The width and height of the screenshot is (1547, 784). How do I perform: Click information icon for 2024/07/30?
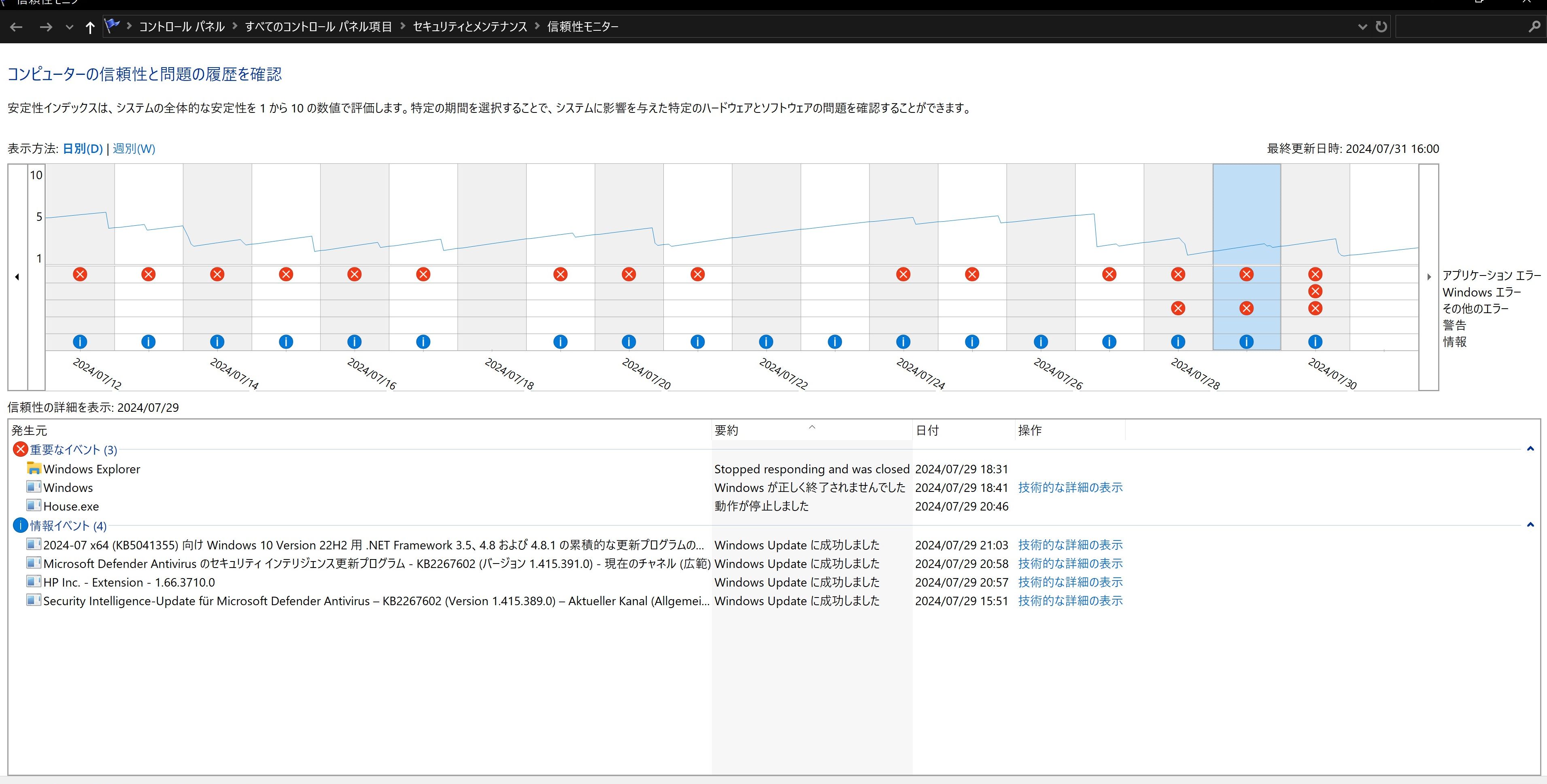coord(1315,341)
